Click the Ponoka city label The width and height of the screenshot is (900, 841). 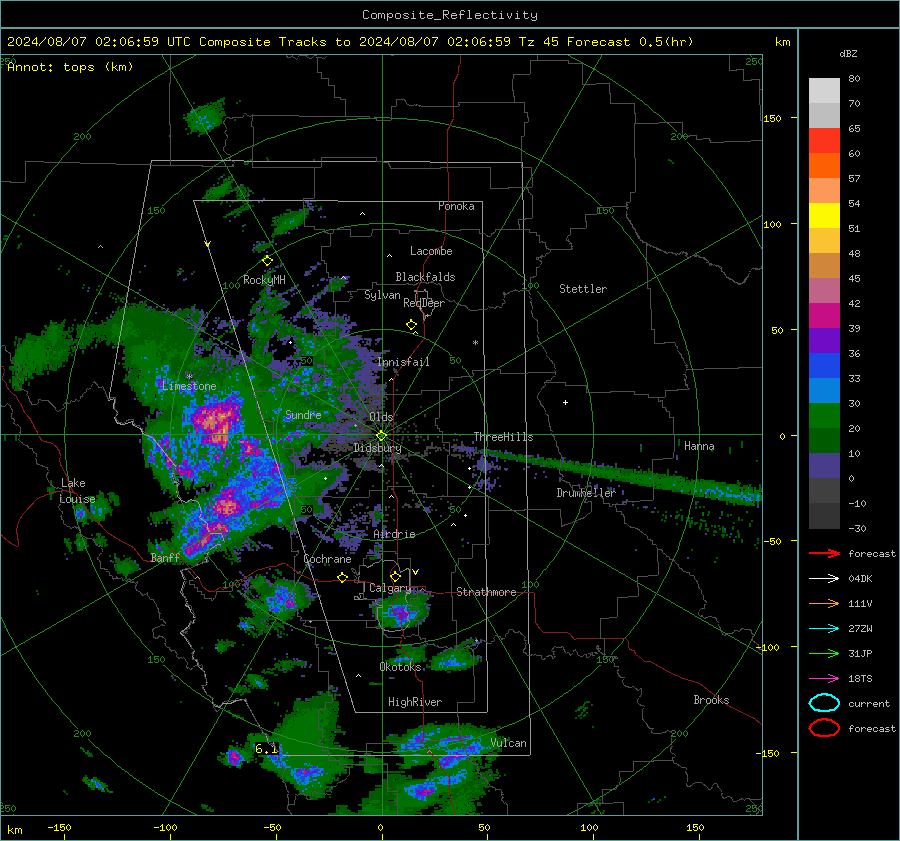(x=456, y=206)
